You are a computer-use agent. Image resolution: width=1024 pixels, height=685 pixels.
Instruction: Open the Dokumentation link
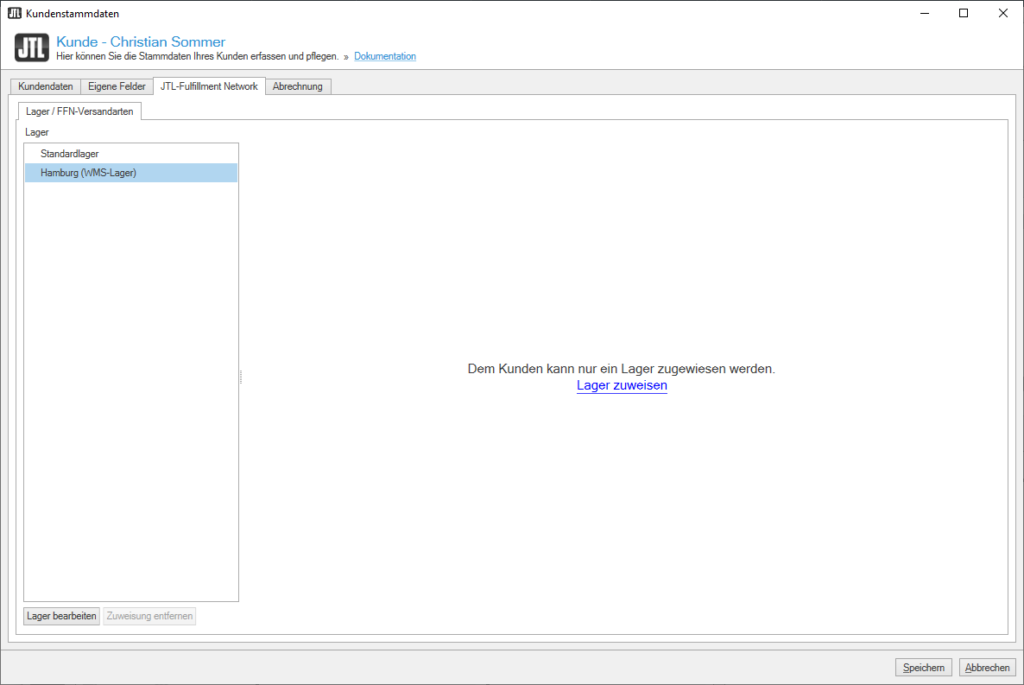pos(385,57)
